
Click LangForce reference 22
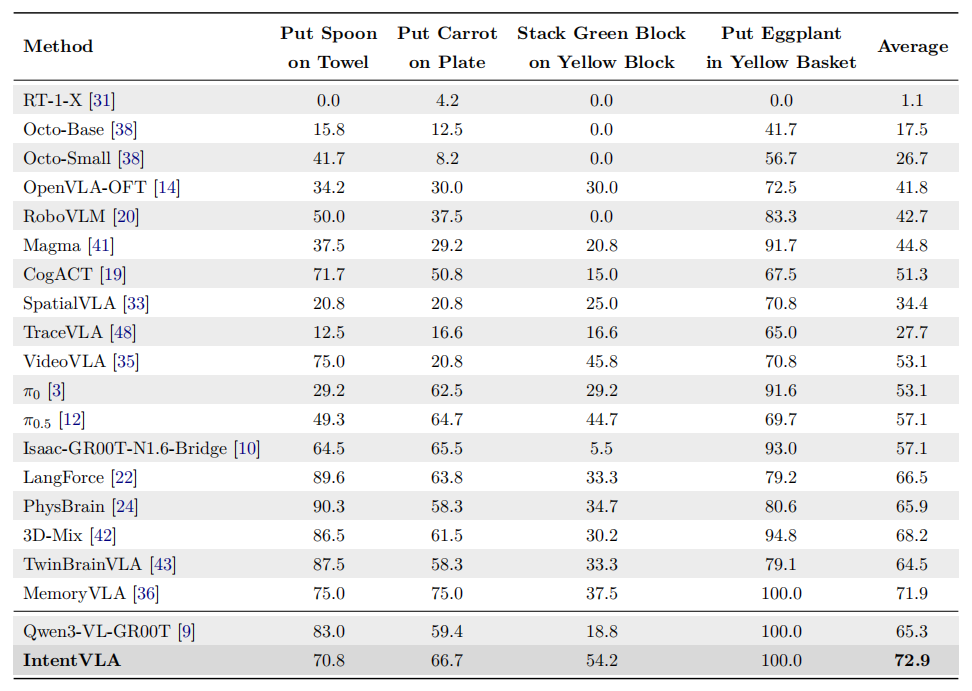124,478
